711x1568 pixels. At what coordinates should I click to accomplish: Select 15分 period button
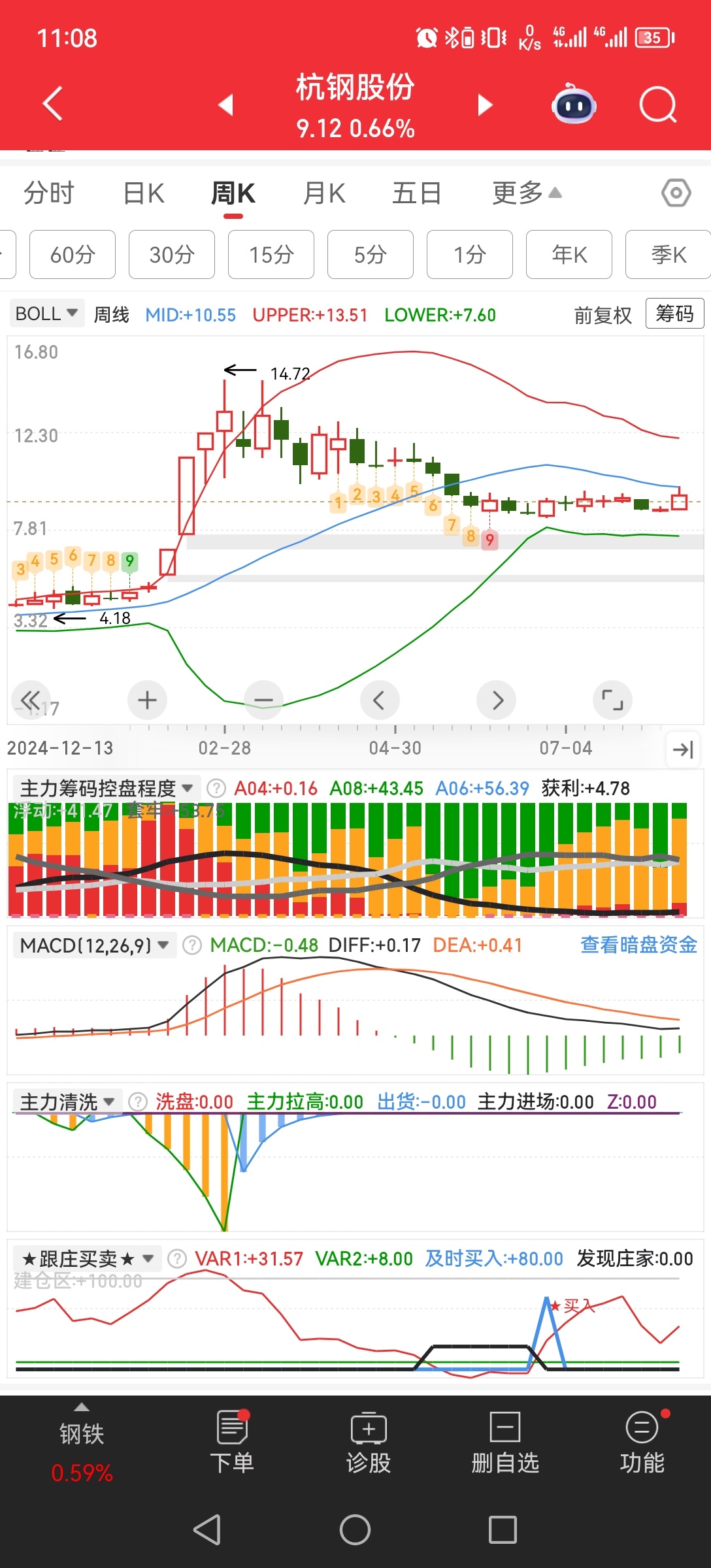[271, 254]
